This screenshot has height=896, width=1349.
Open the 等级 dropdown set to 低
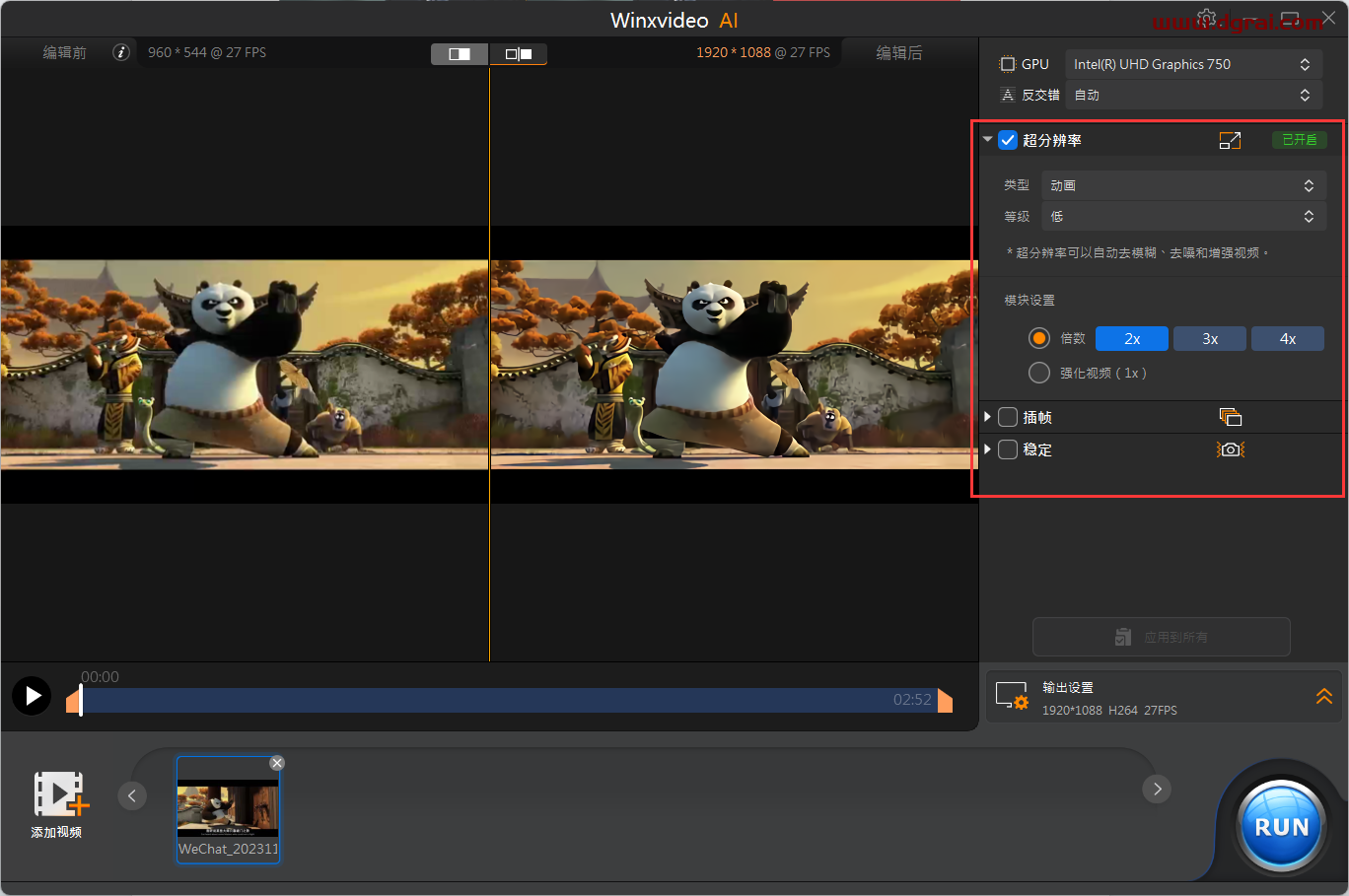click(1183, 216)
